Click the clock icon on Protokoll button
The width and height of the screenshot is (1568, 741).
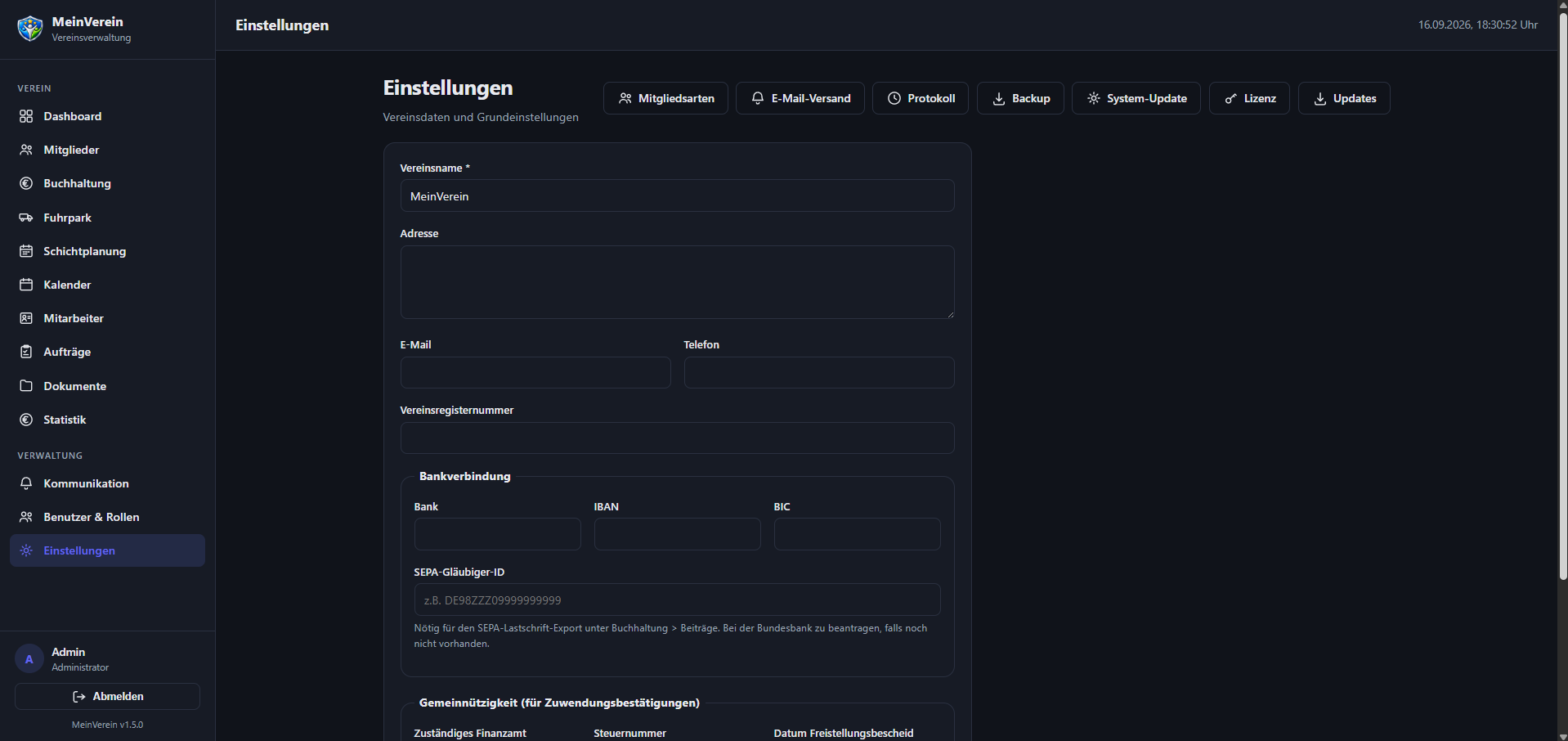[894, 98]
